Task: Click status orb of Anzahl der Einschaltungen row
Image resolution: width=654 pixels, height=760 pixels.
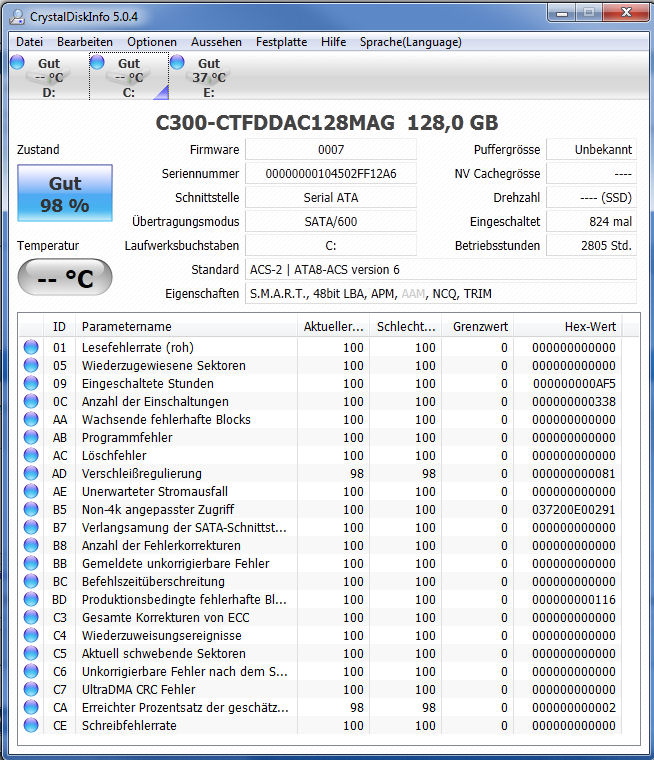Action: [31, 401]
